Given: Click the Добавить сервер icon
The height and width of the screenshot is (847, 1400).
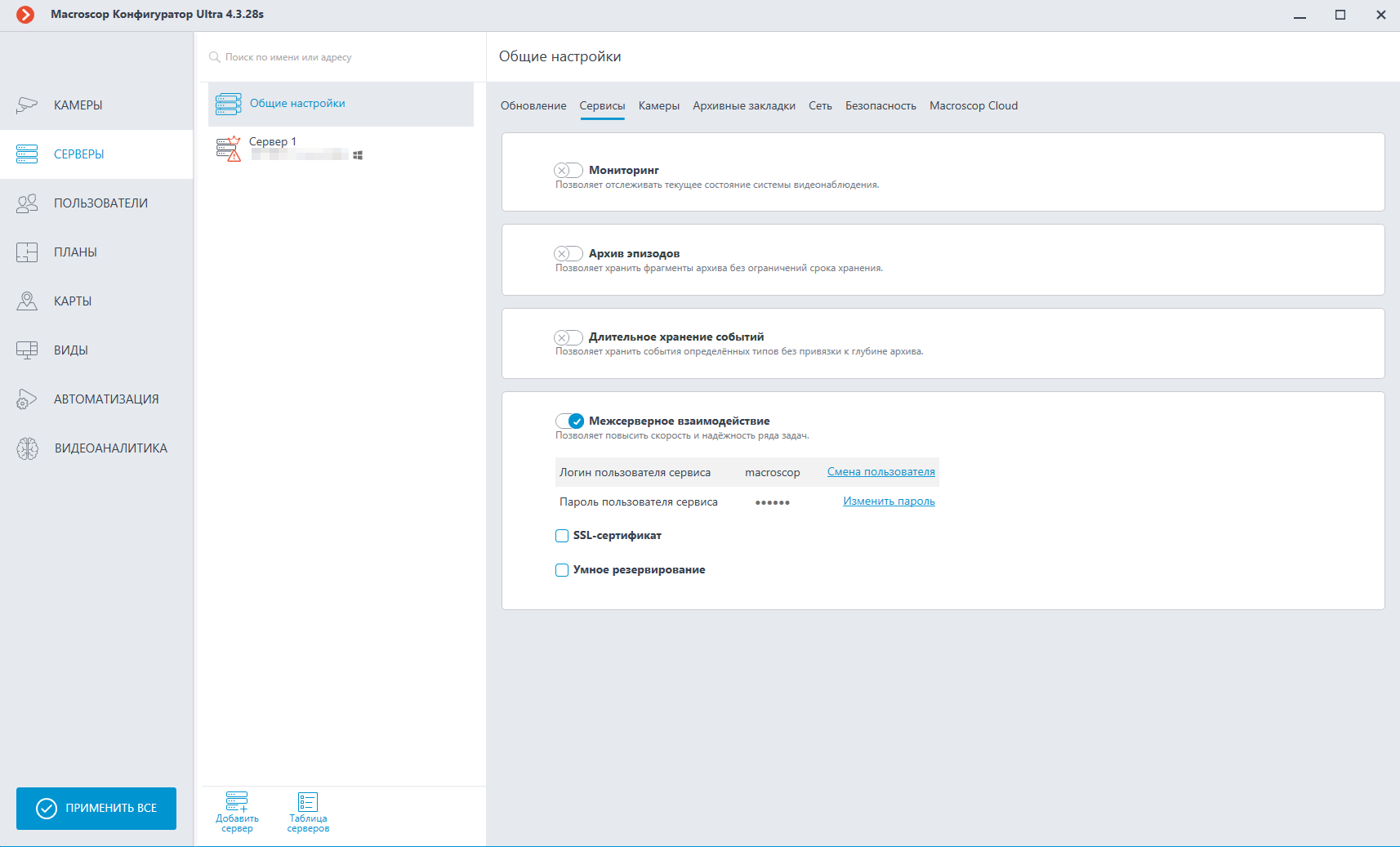Looking at the screenshot, I should coord(237,802).
